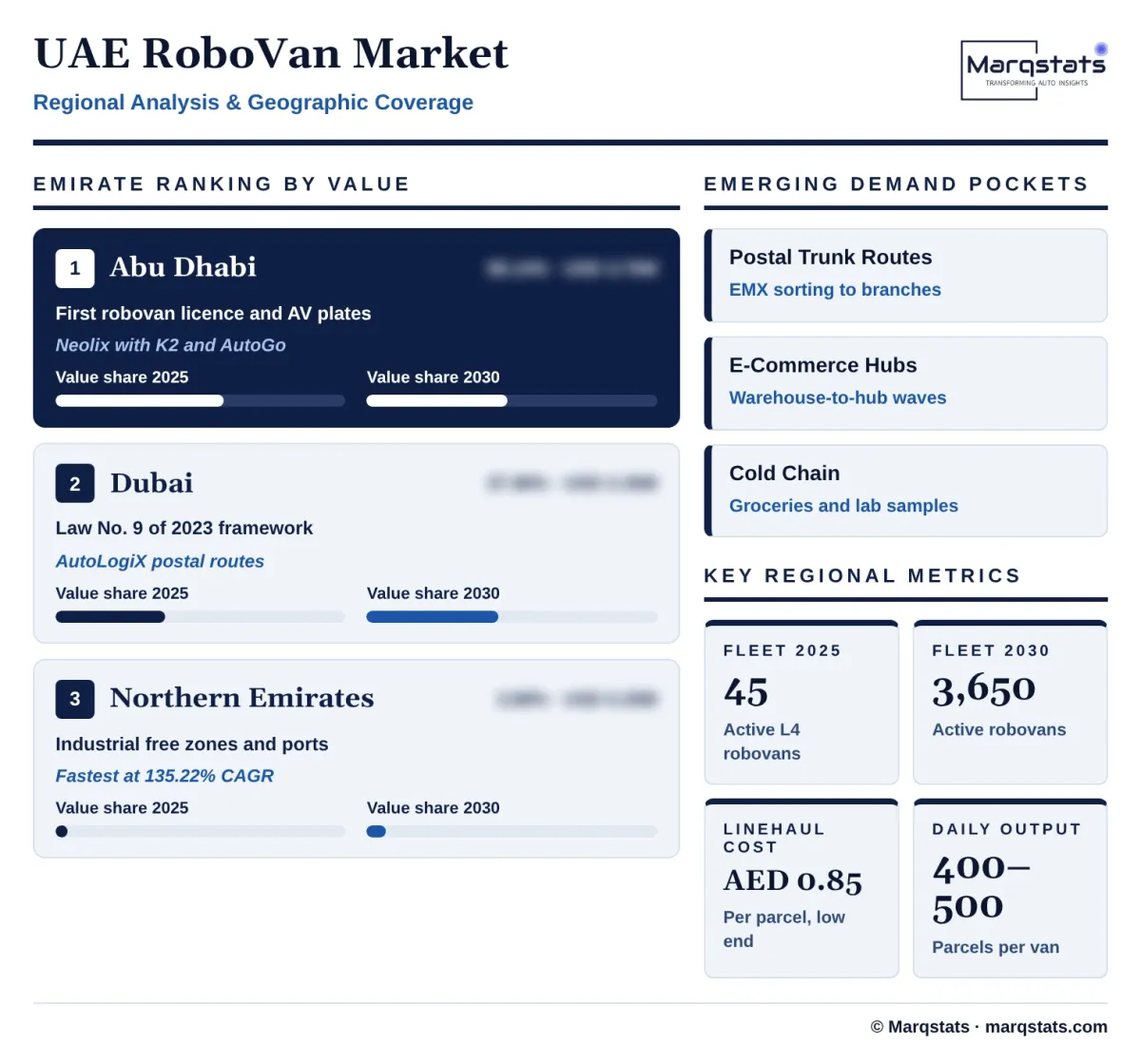
Task: Click text Law No. 9 of 2023 framework
Action: 184,529
